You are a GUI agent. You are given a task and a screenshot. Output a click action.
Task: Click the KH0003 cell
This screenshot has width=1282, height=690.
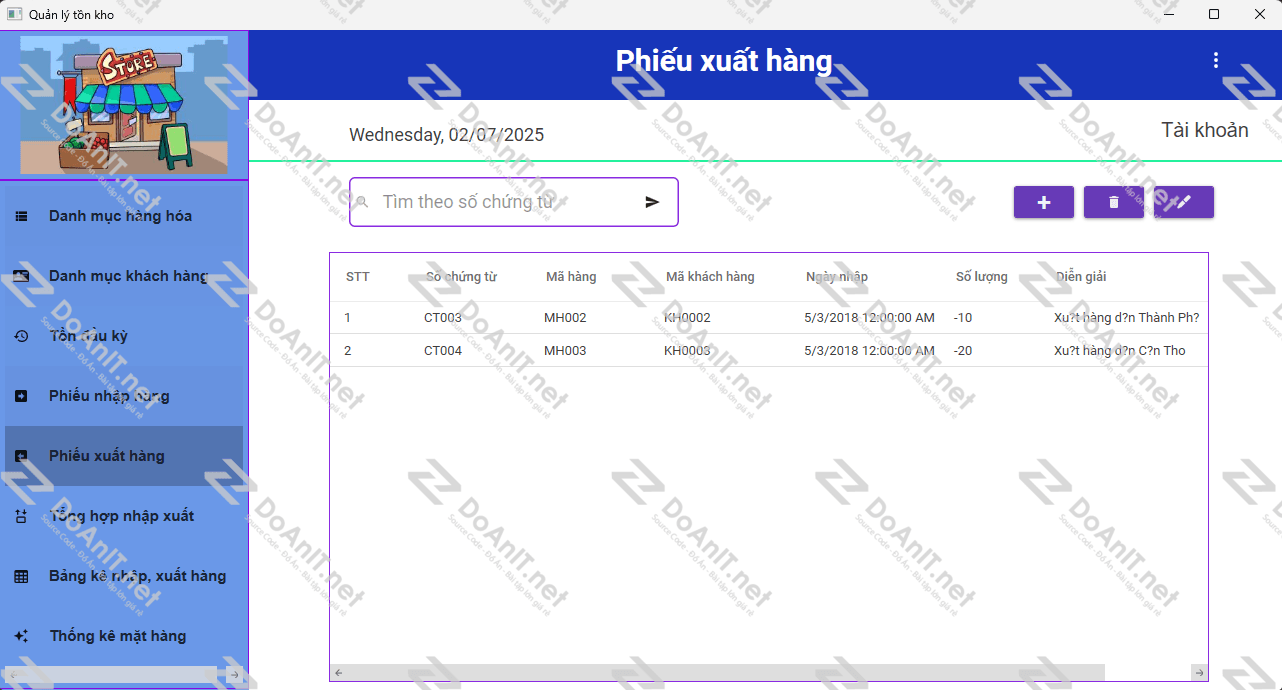pos(687,351)
